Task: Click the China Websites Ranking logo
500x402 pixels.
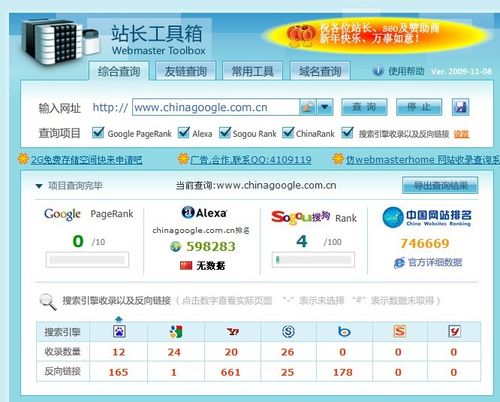Action: (x=427, y=217)
